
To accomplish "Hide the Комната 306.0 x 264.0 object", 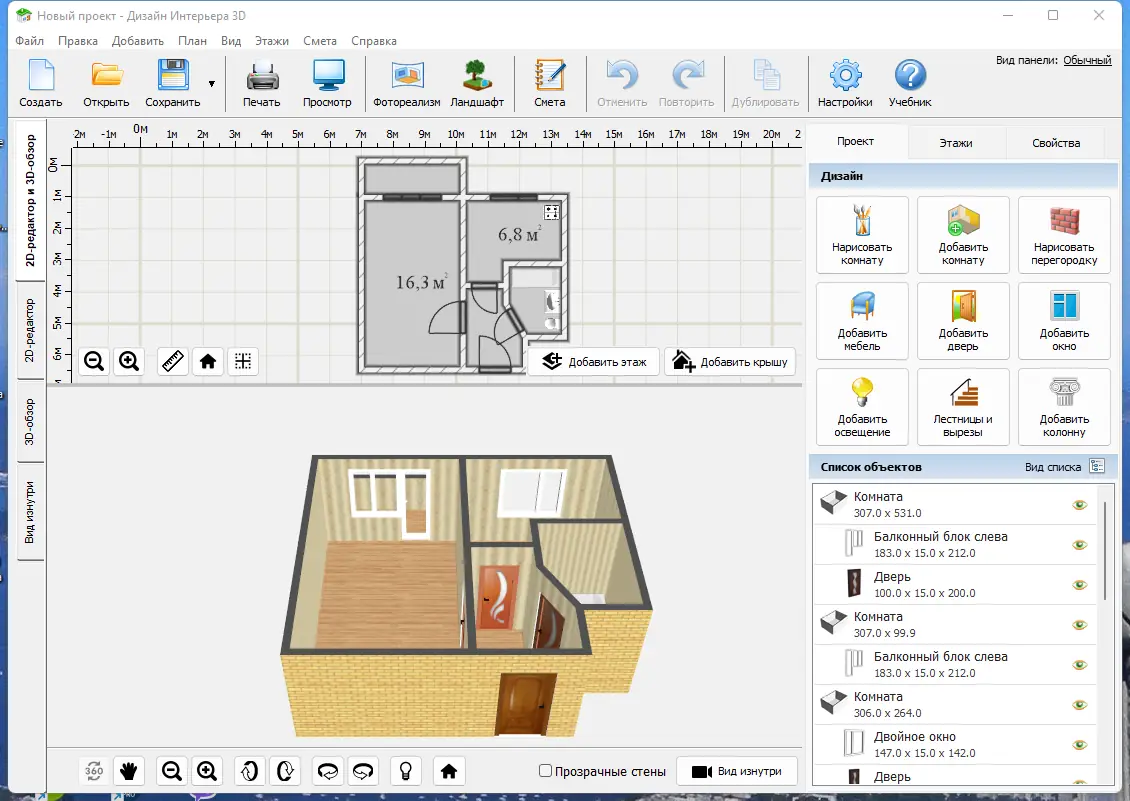I will [x=1080, y=705].
